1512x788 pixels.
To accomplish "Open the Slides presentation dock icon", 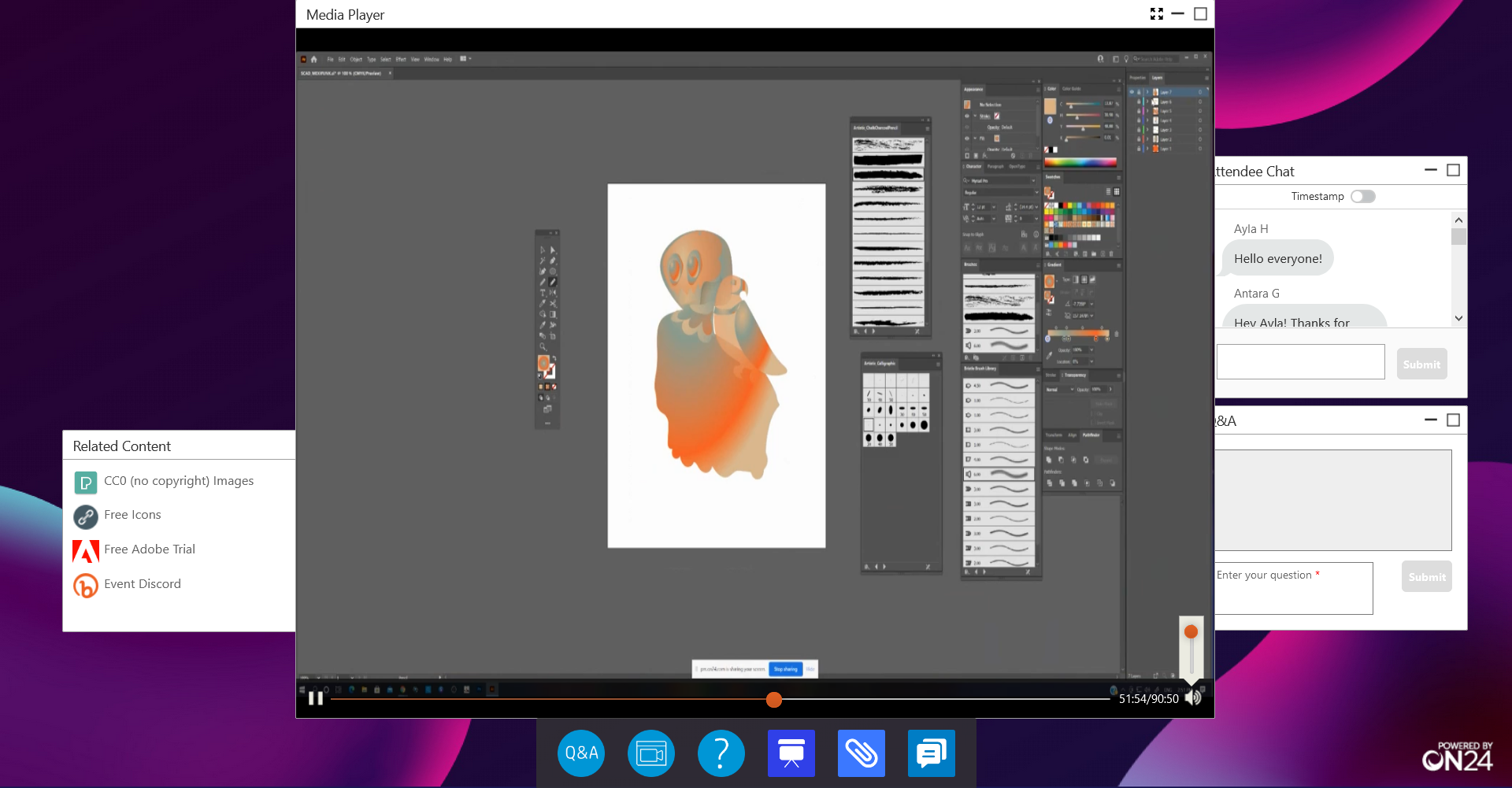I will click(x=791, y=753).
